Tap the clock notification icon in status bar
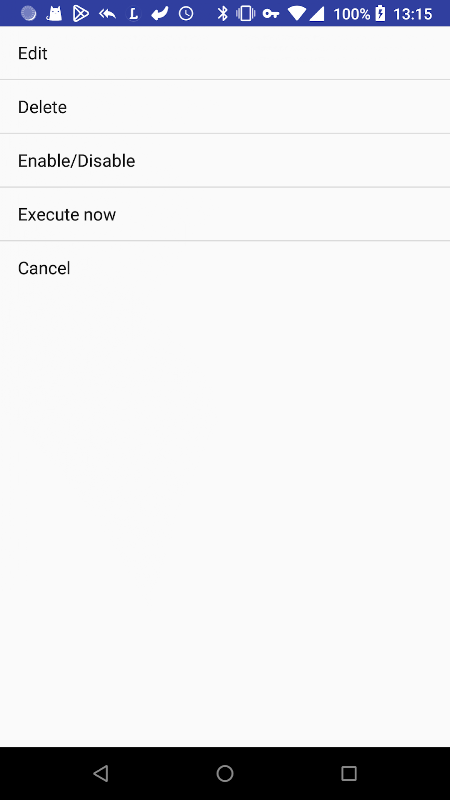 click(x=186, y=14)
